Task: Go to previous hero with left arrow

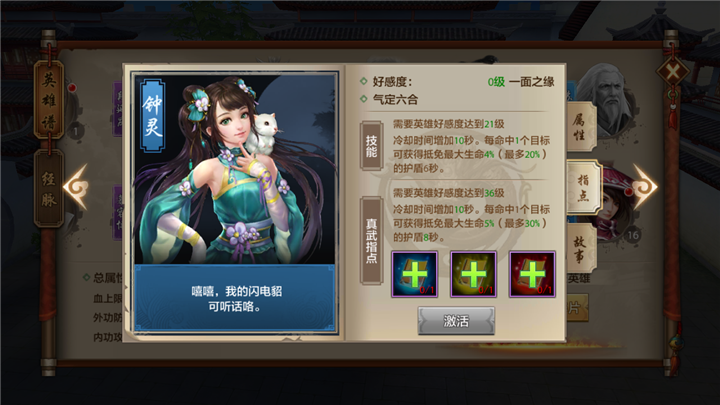Action: [x=76, y=187]
